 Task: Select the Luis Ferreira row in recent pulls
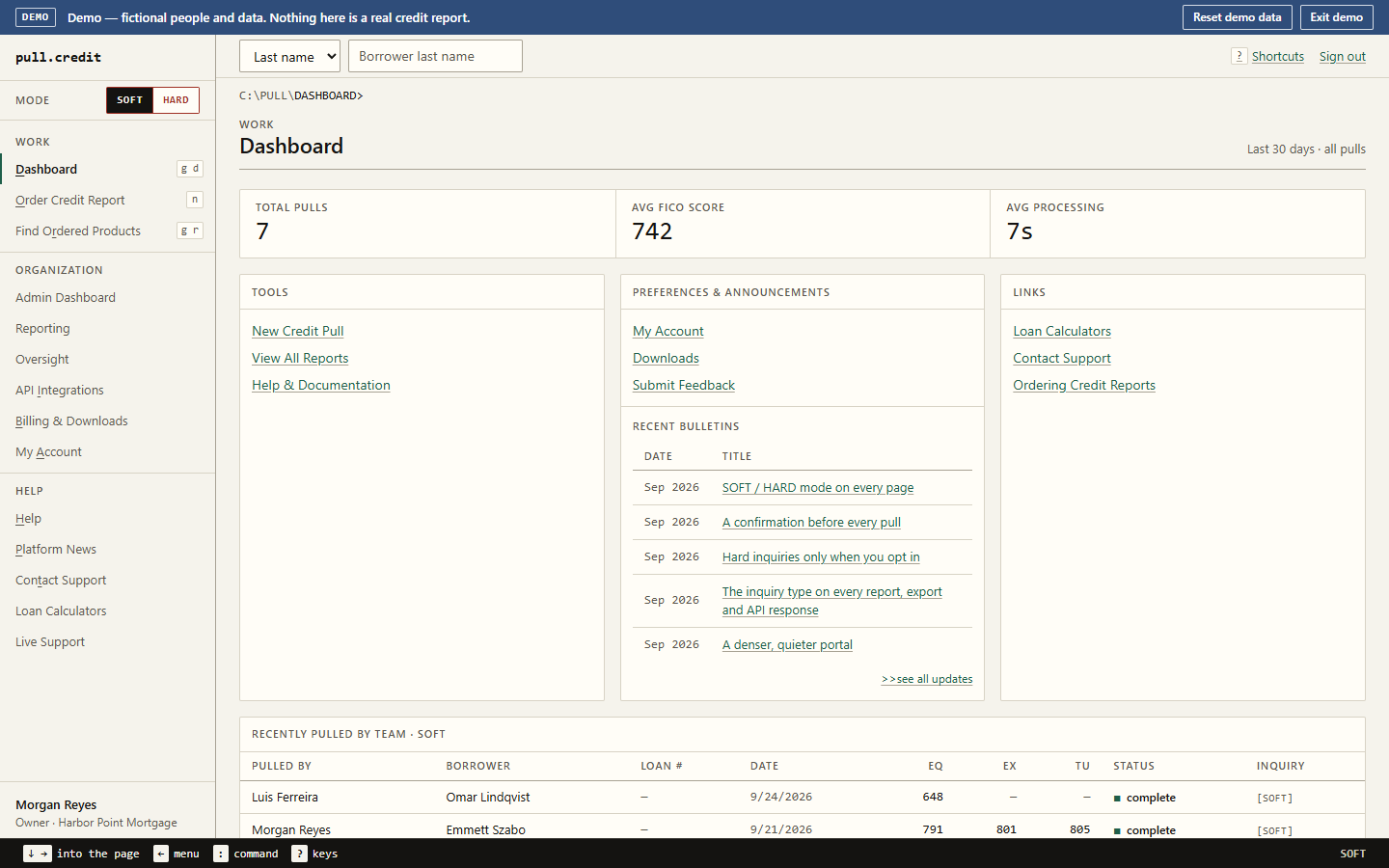coord(802,798)
